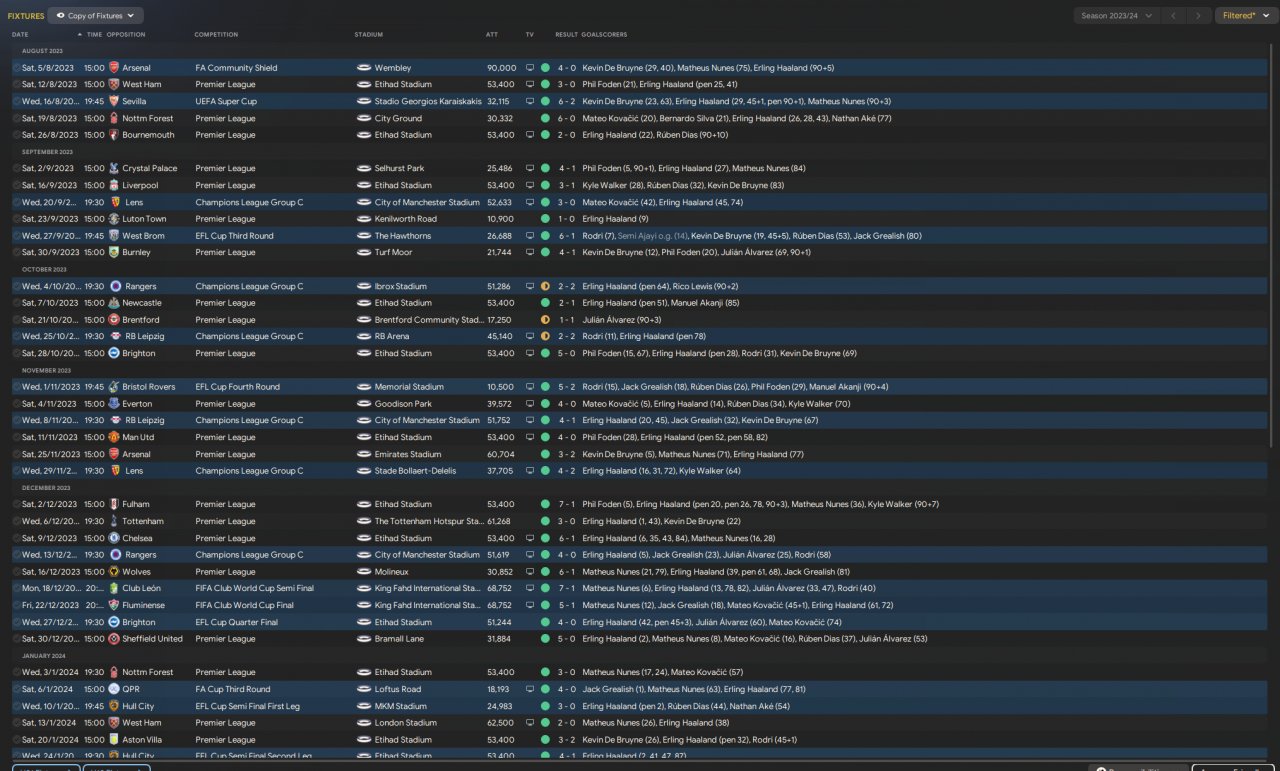Expand the Filtered dropdown
Viewport: 1280px width, 771px height.
1245,16
